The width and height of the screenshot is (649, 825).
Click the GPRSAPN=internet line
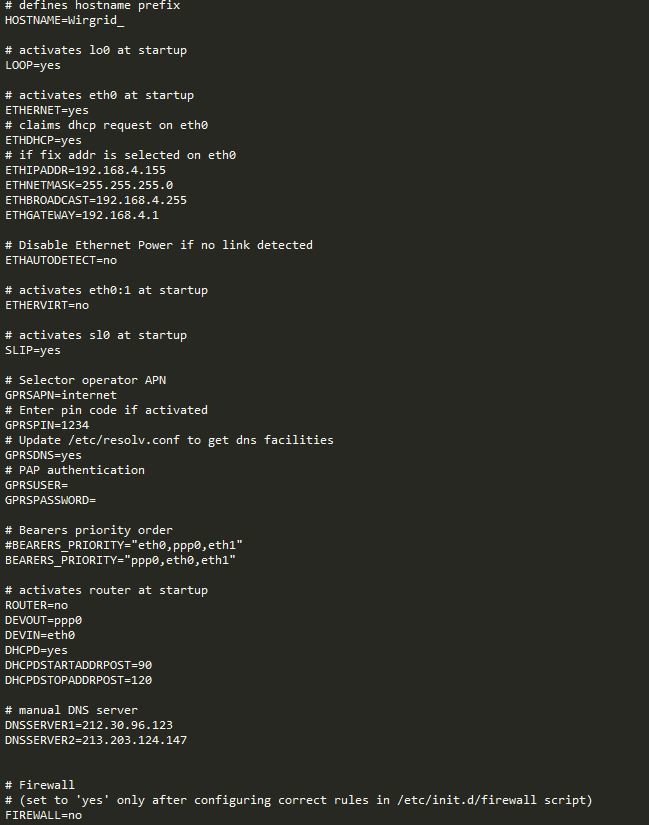pos(61,395)
